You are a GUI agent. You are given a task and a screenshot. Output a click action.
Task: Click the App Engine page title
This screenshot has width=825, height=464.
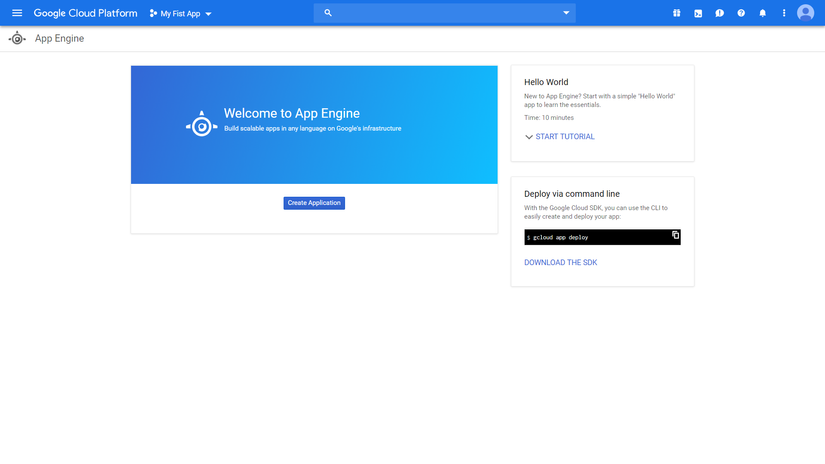point(59,38)
